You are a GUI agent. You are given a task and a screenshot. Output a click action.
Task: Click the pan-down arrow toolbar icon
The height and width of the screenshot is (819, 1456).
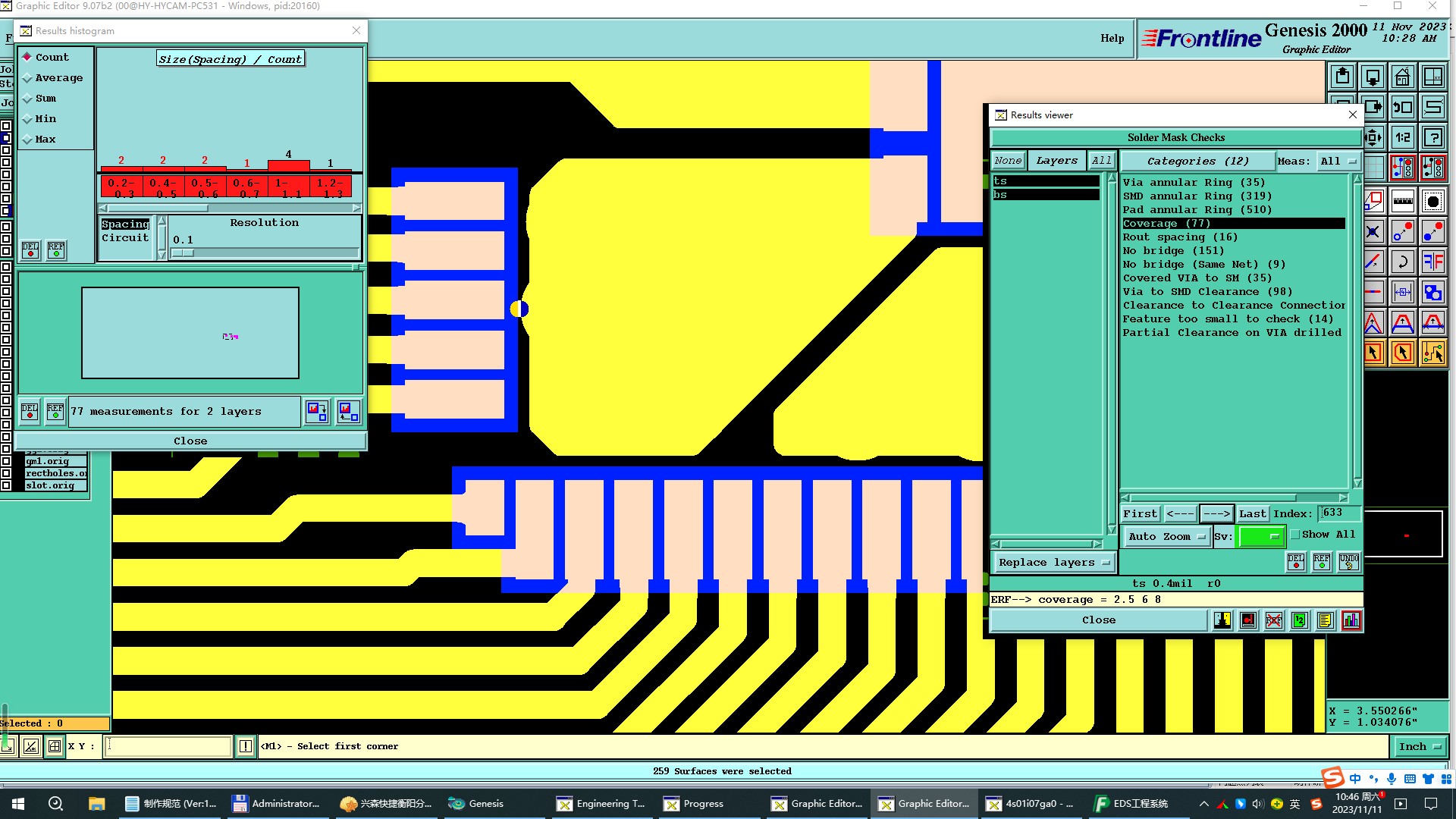tap(1373, 77)
